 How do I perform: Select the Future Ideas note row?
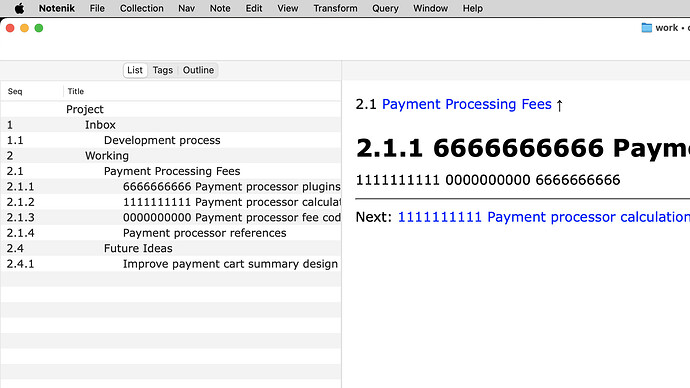point(171,249)
